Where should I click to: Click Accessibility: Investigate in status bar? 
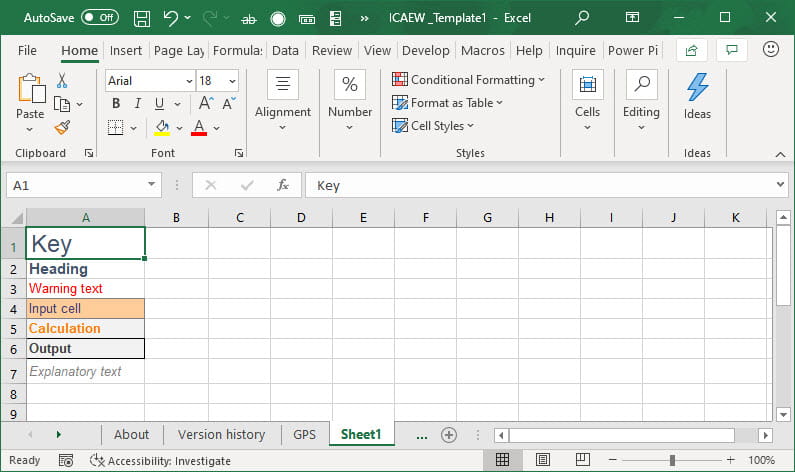[160, 461]
